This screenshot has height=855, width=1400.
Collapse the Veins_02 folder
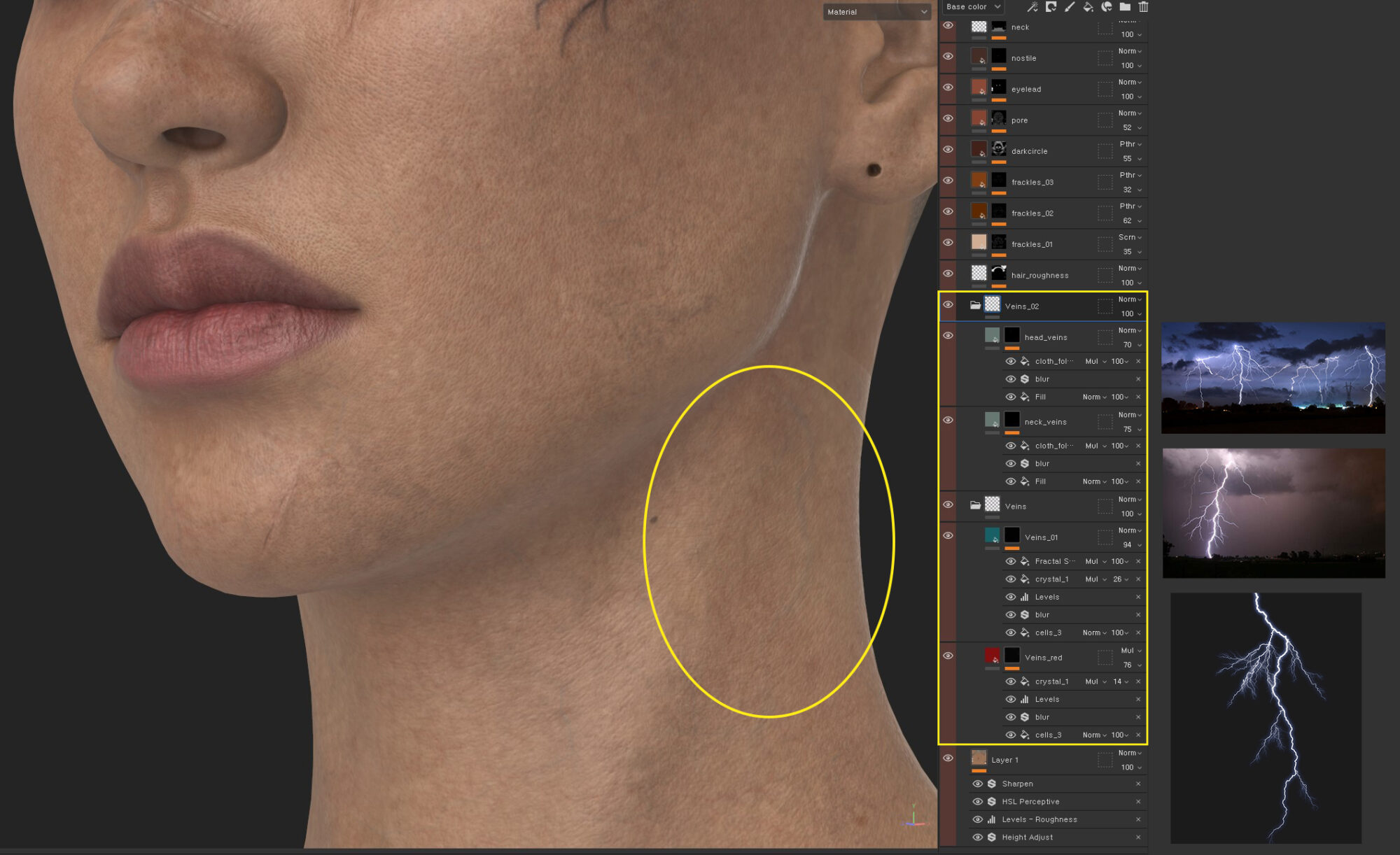[975, 305]
